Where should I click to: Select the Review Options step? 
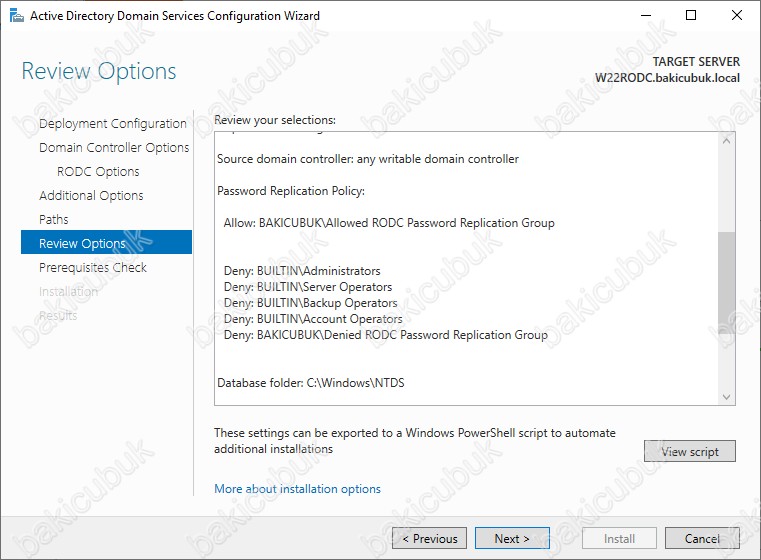tap(82, 244)
